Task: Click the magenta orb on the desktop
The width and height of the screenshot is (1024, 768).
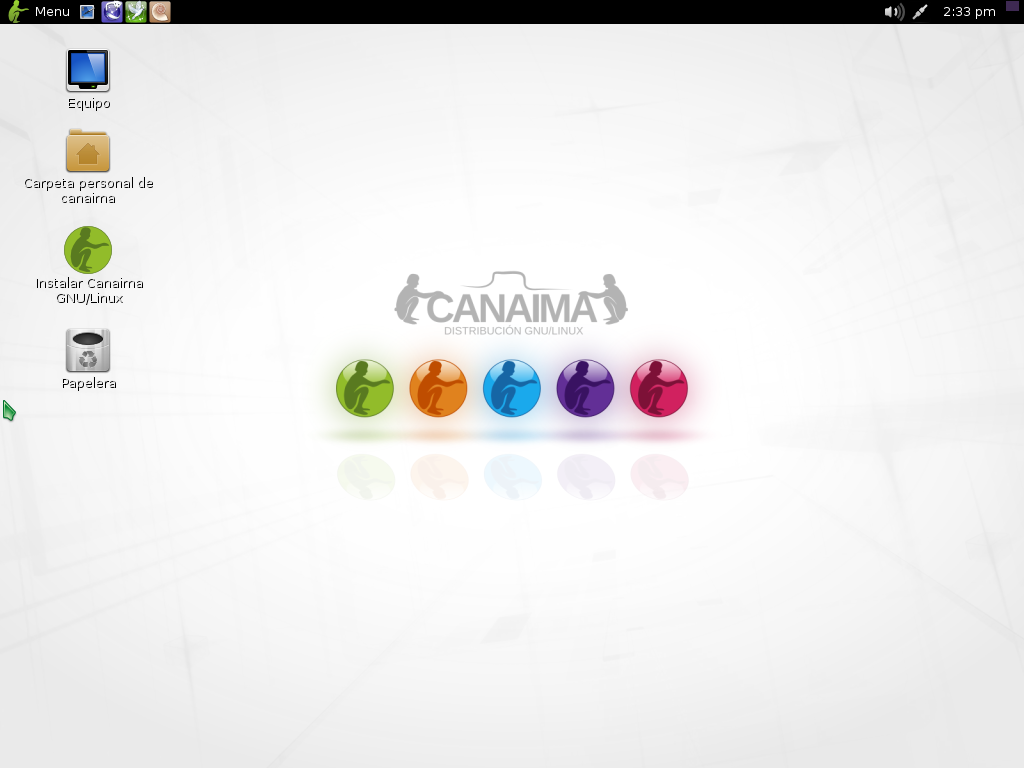Action: 658,388
